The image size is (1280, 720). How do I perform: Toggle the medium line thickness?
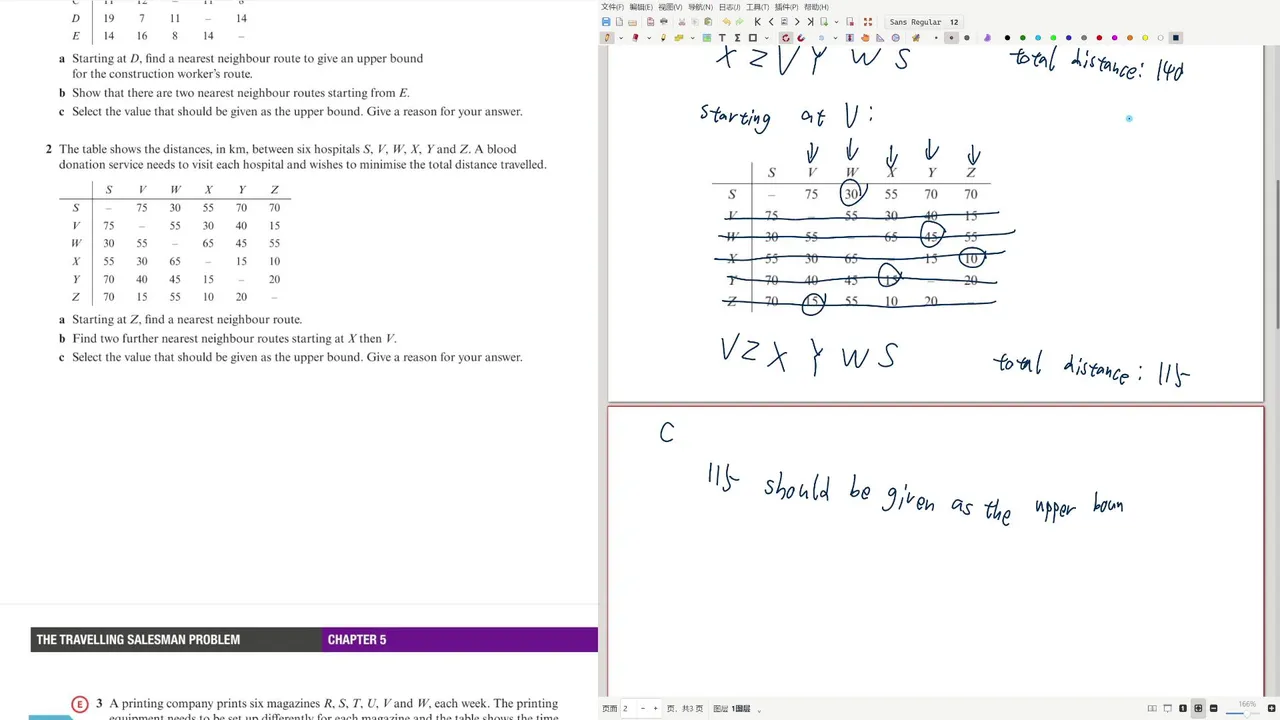pos(951,38)
